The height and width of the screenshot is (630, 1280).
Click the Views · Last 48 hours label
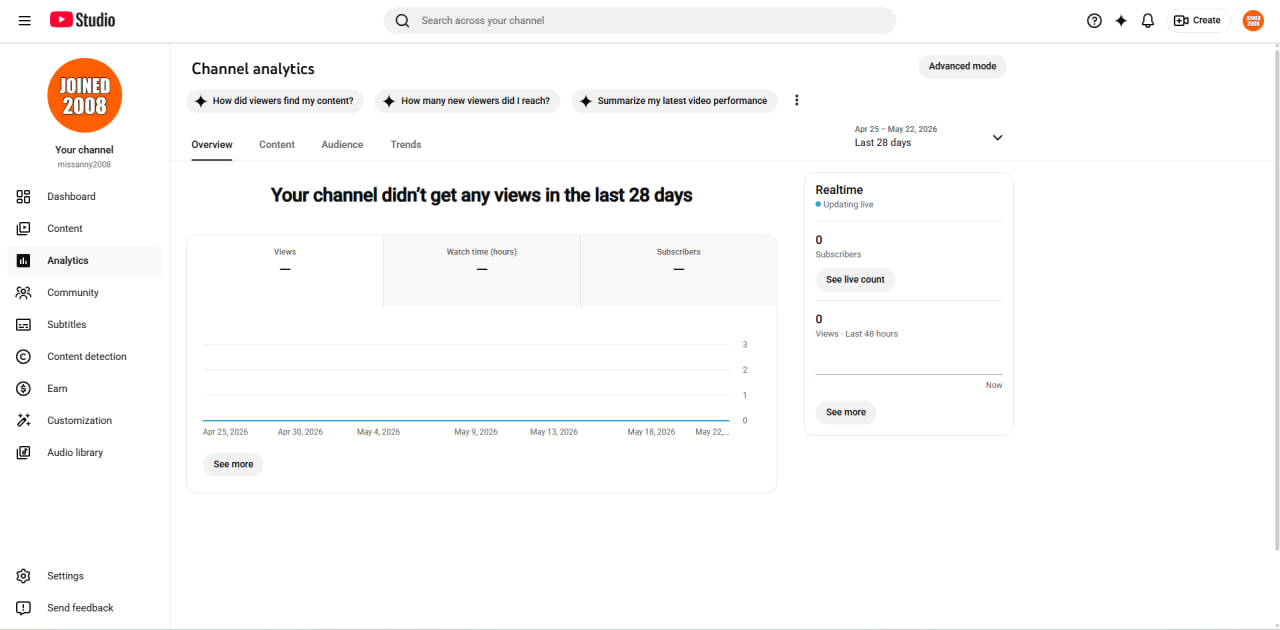(x=857, y=334)
